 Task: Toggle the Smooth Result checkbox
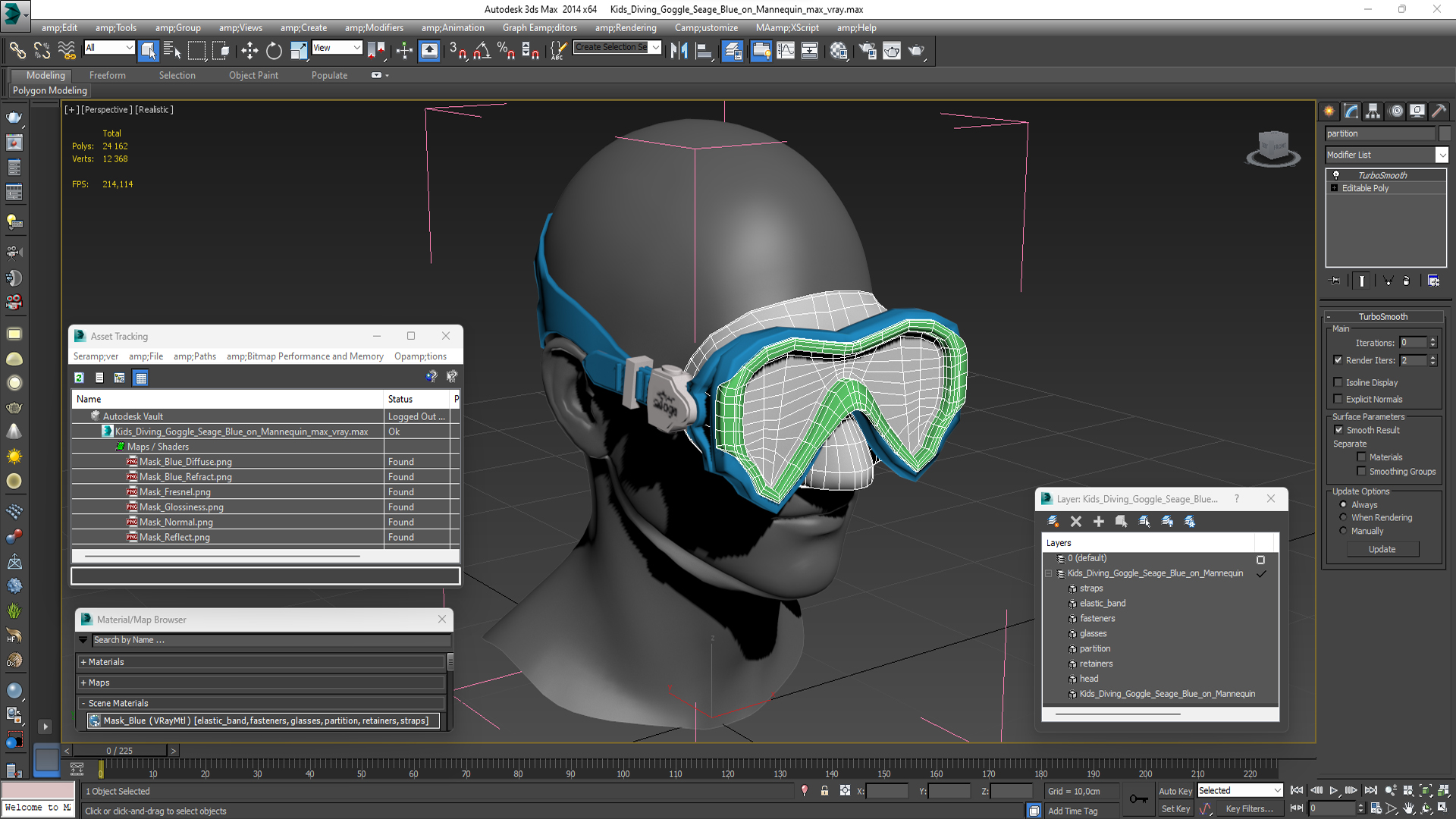pos(1338,430)
